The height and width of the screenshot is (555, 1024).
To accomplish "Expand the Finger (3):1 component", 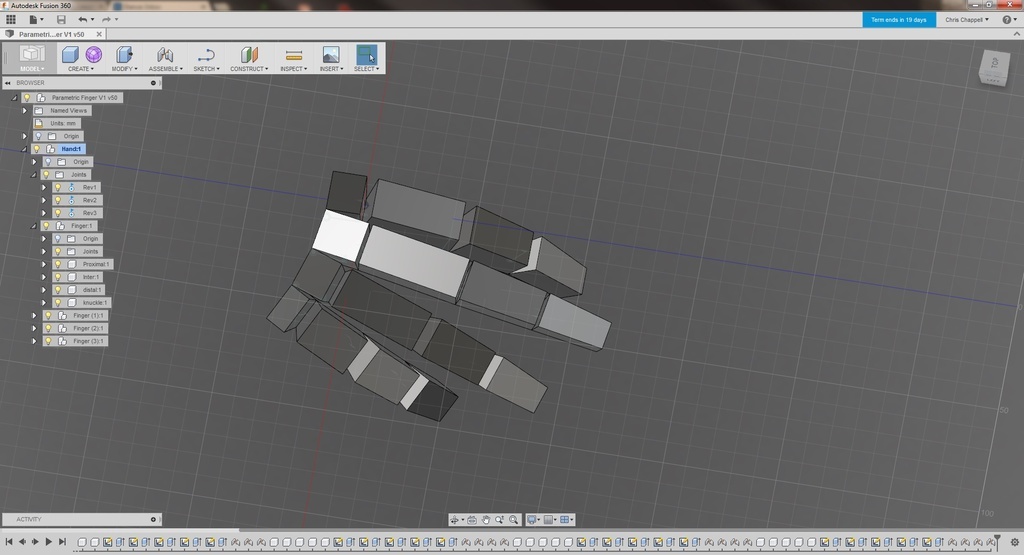I will click(34, 341).
